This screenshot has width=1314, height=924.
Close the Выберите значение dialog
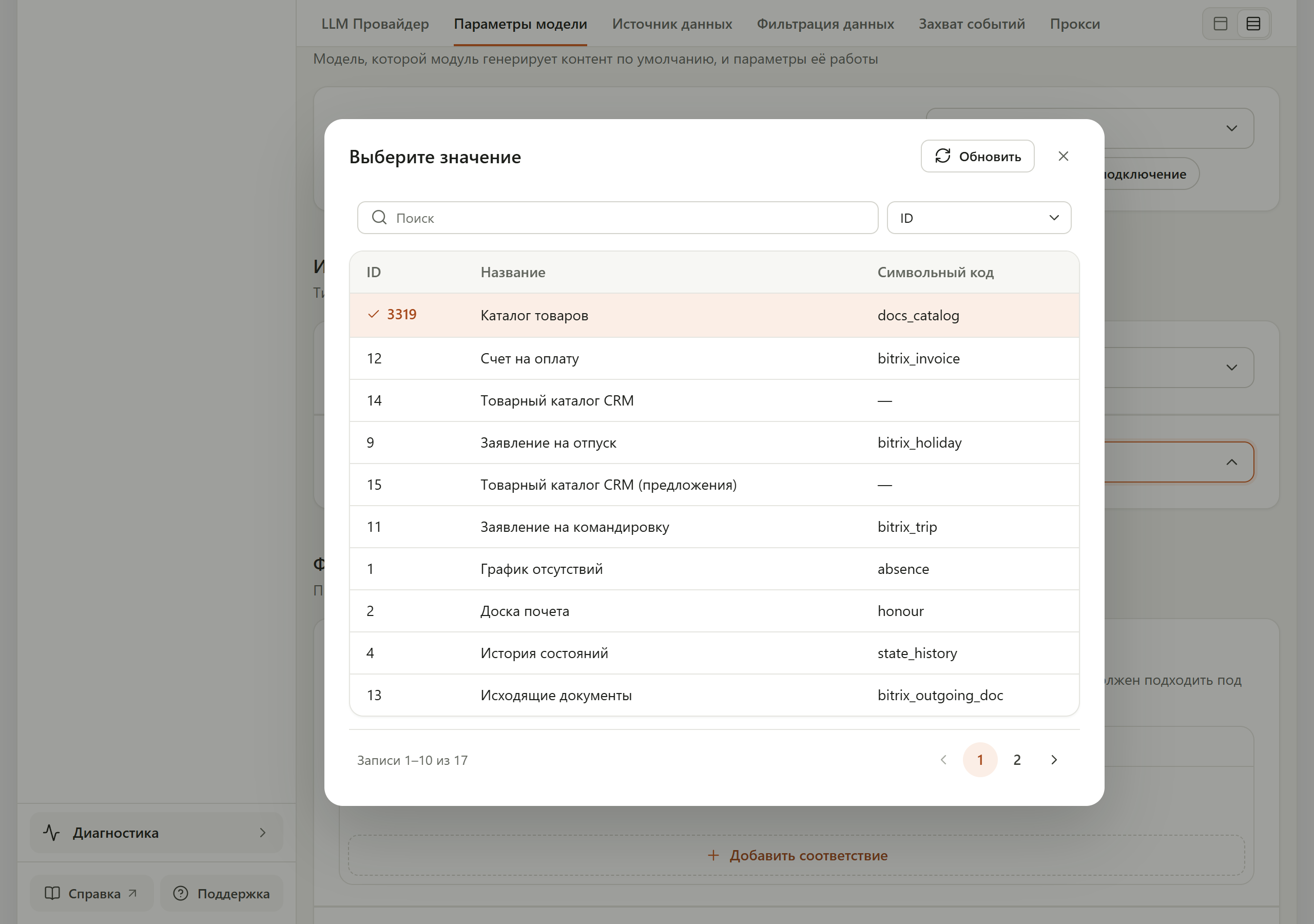tap(1064, 156)
